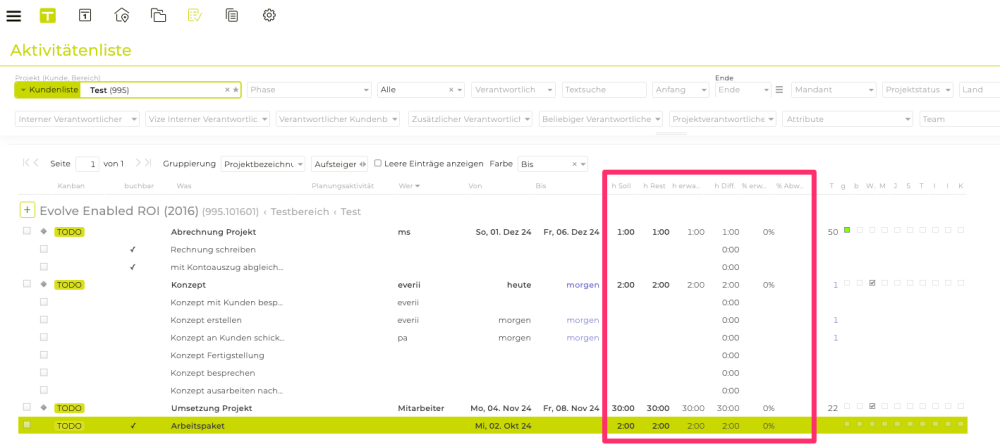Open the Attribute dropdown

coord(849,119)
